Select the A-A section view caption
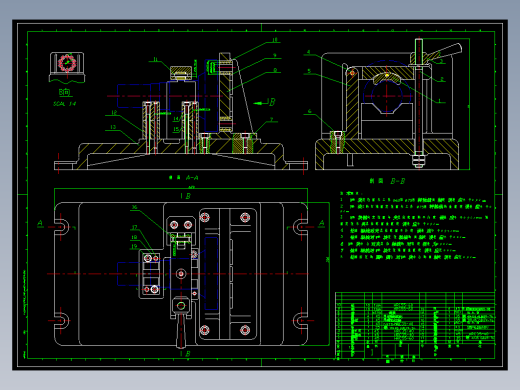 (184, 178)
